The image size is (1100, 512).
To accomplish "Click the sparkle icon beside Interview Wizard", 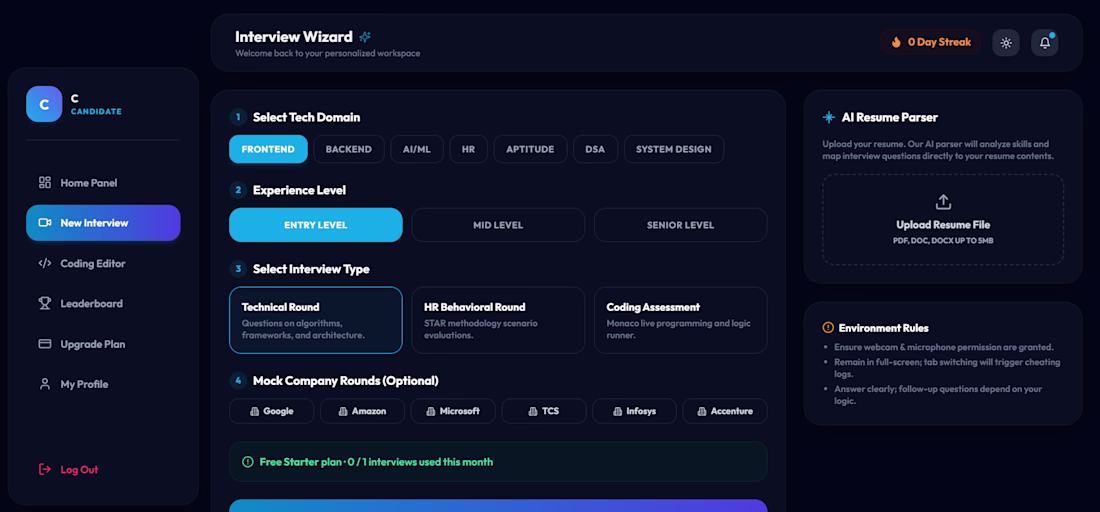I will click(x=365, y=37).
